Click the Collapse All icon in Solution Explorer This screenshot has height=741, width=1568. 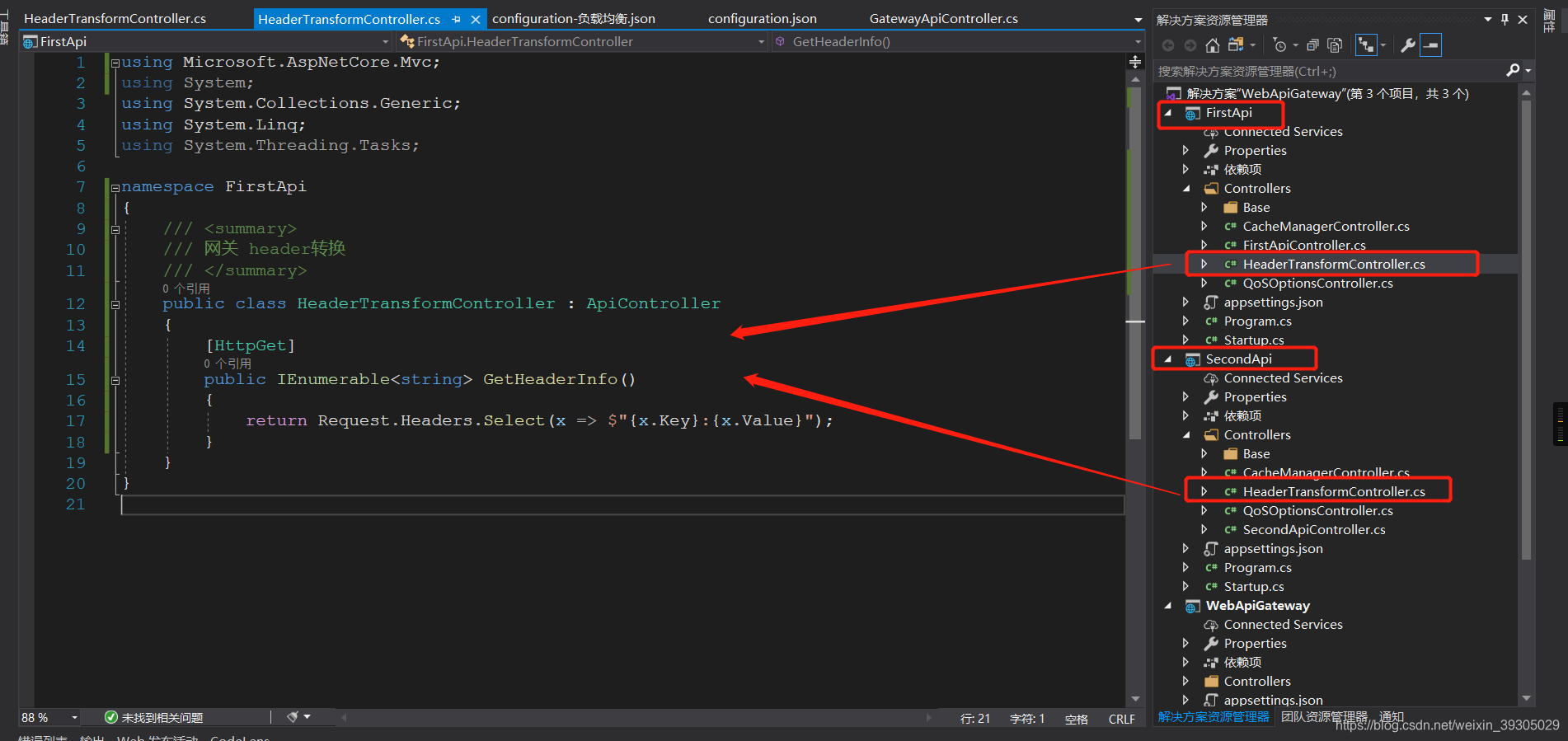click(1312, 45)
